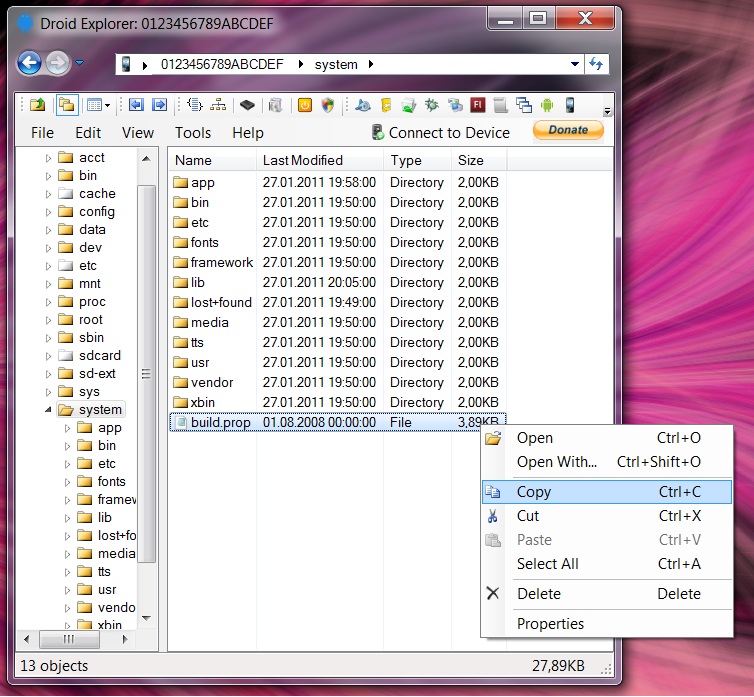The height and width of the screenshot is (697, 754).
Task: Click the system segment in address bar
Action: [x=336, y=64]
